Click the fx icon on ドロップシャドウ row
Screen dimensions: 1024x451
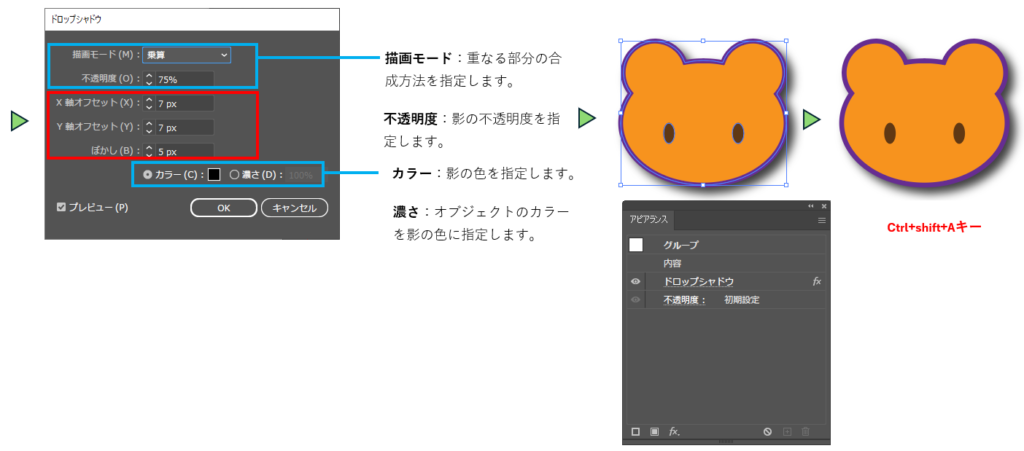click(x=817, y=282)
